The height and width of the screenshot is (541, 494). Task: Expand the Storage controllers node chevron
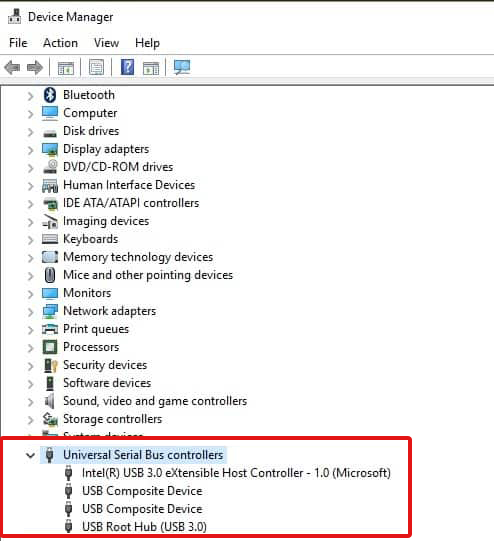30,420
